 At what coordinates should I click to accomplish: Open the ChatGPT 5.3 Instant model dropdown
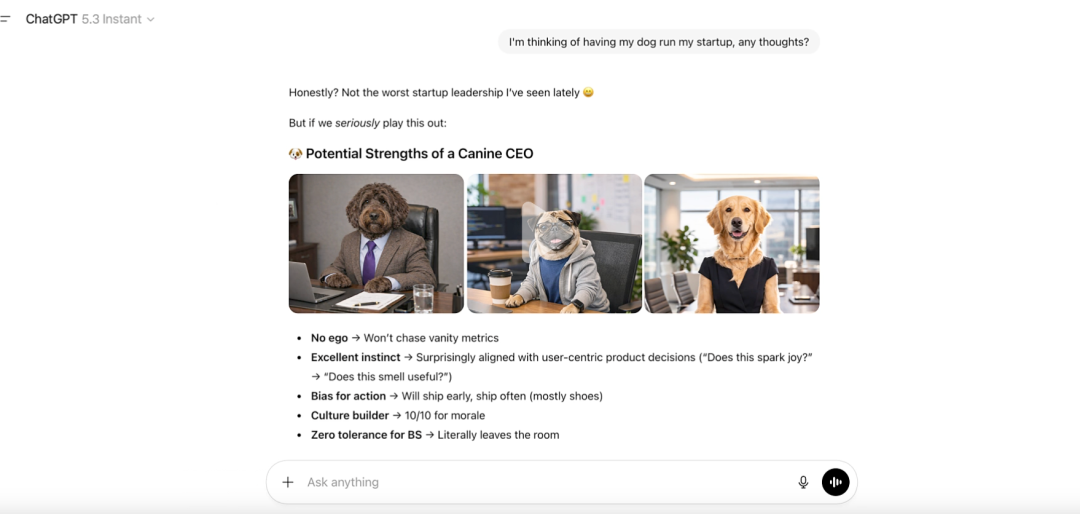coord(90,19)
